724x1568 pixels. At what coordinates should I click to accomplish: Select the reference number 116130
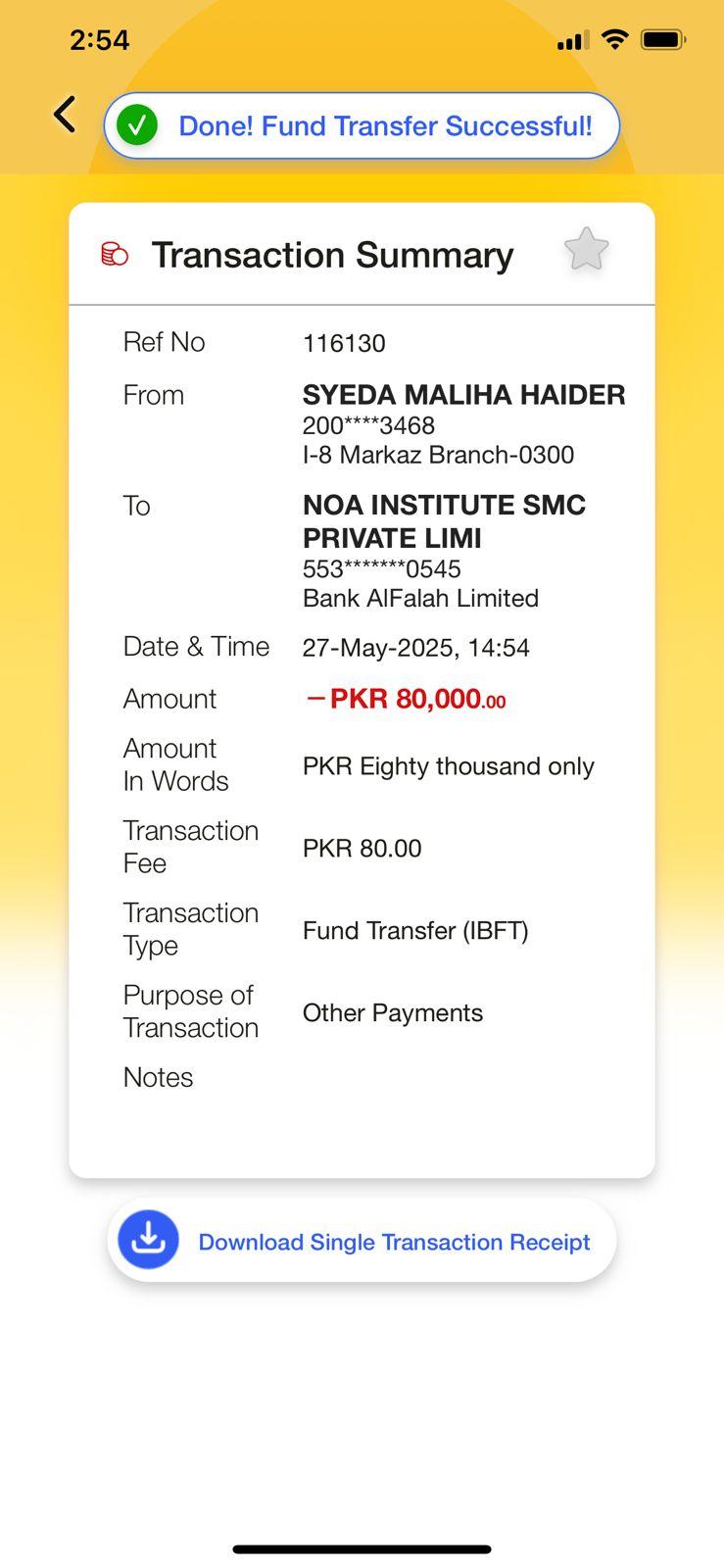pos(344,343)
